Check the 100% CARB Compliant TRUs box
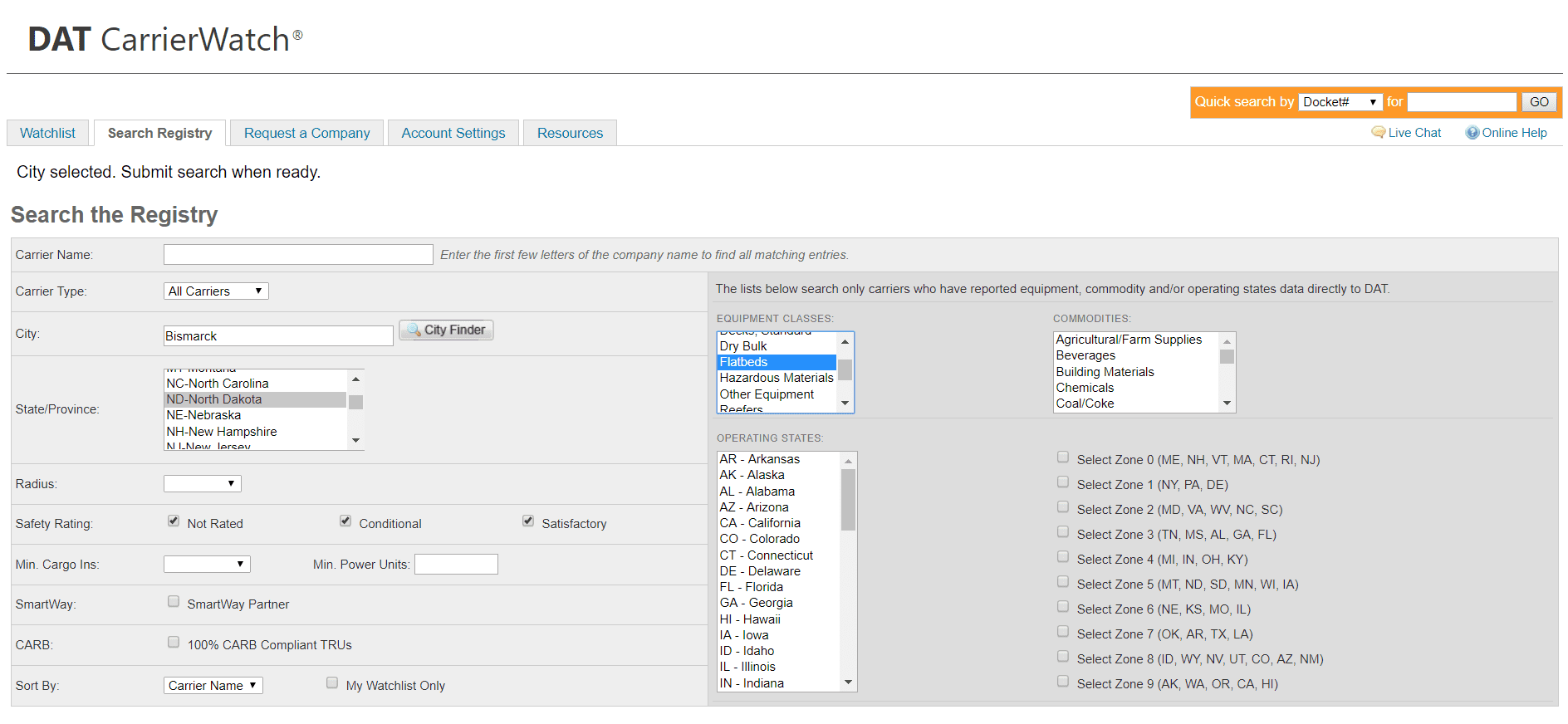The height and width of the screenshot is (724, 1568). click(174, 642)
